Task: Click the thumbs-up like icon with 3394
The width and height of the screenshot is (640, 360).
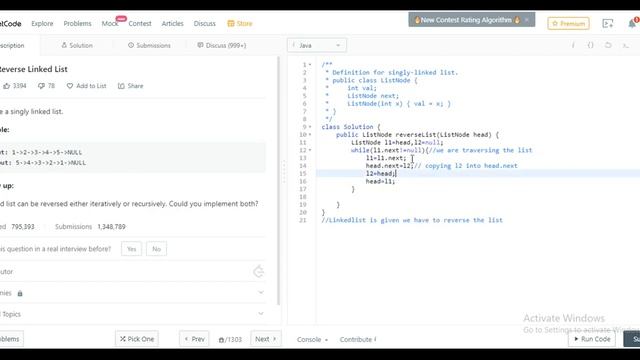Action: coord(7,86)
